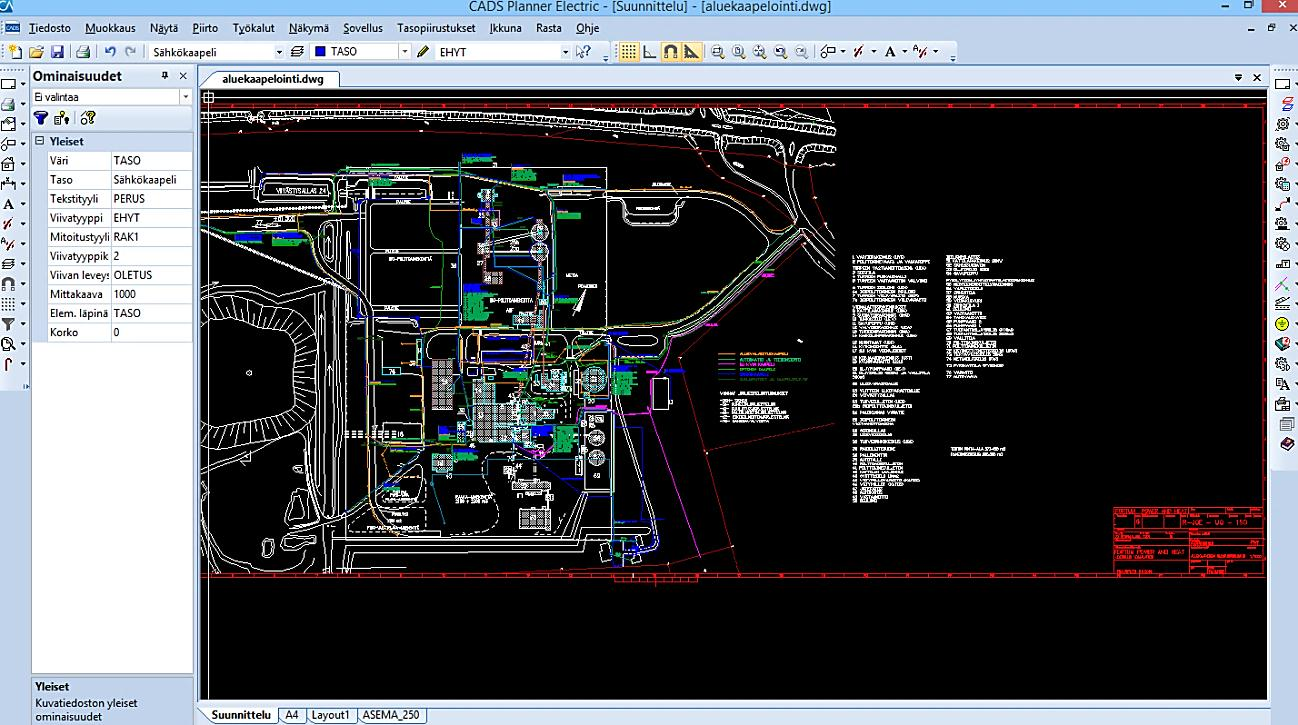This screenshot has width=1298, height=725.
Task: Click the Viivan leveys value OLETUS
Action: (151, 275)
